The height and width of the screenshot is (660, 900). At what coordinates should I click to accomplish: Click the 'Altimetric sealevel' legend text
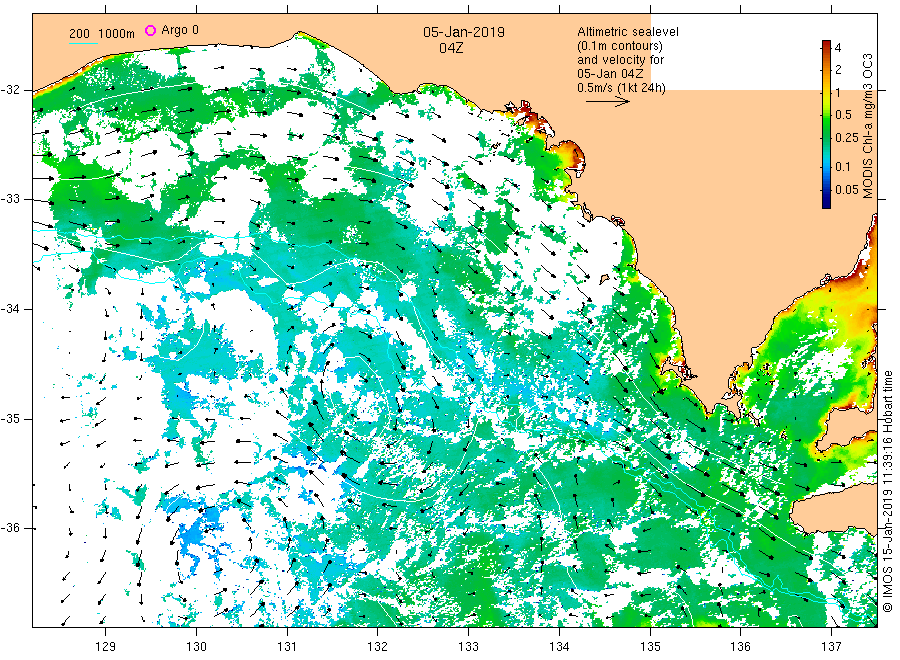coord(628,32)
